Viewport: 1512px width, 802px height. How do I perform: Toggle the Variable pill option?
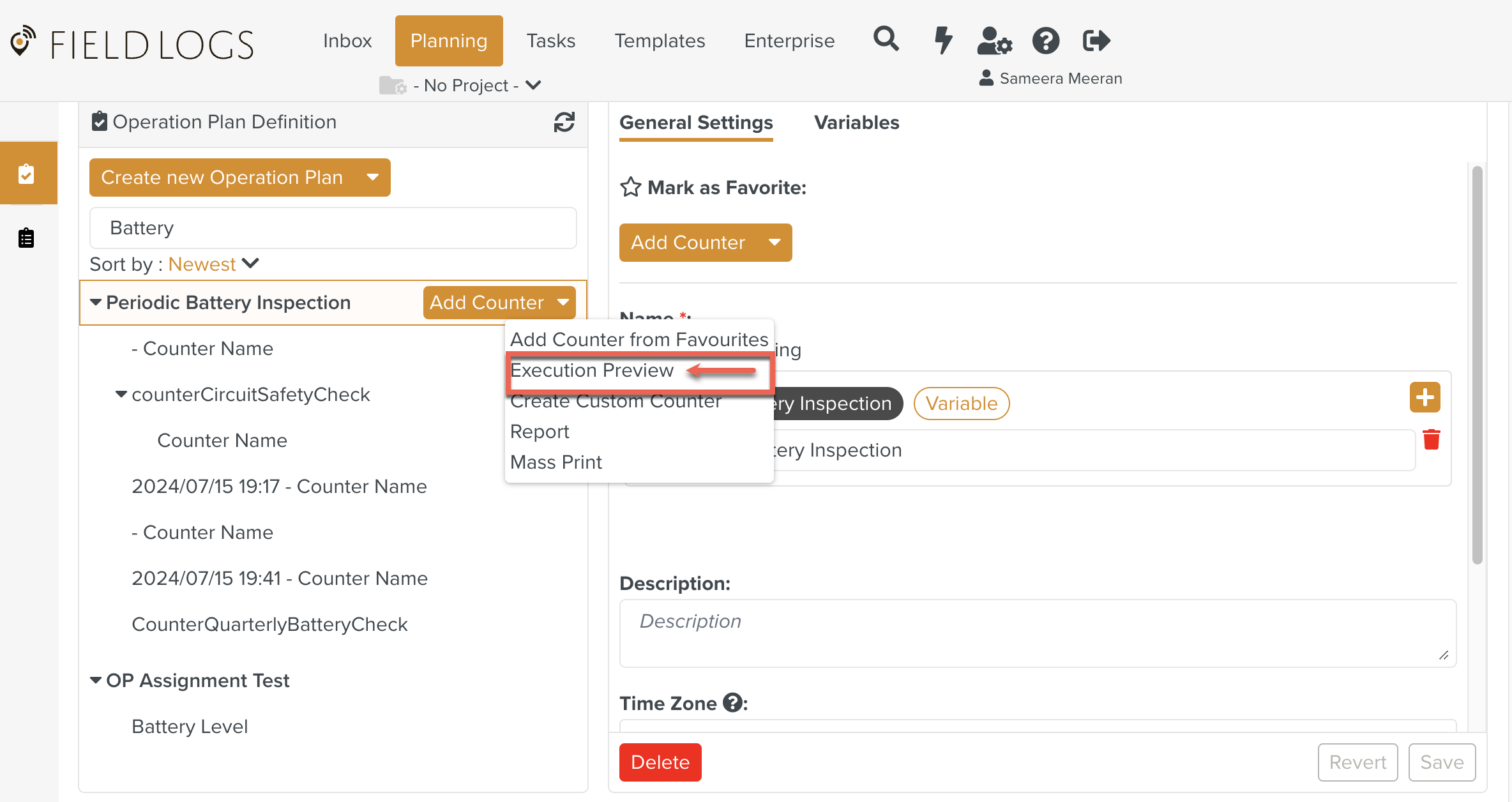961,404
